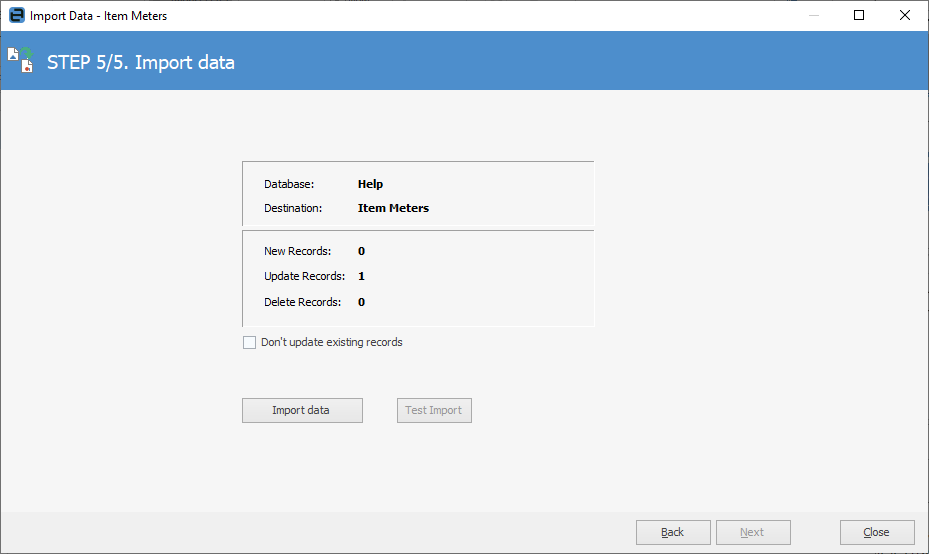929x554 pixels.
Task: Enable Don't update existing records checkbox
Action: tap(250, 342)
